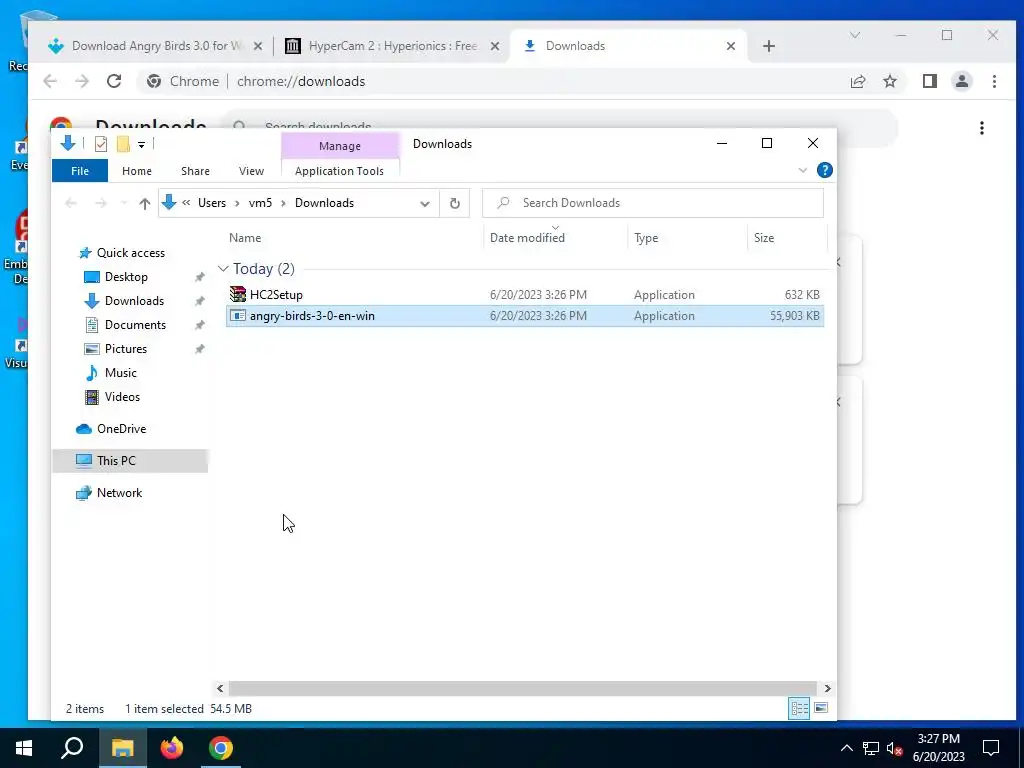Open the File tab in Explorer ribbon
The width and height of the screenshot is (1024, 768).
coord(80,171)
